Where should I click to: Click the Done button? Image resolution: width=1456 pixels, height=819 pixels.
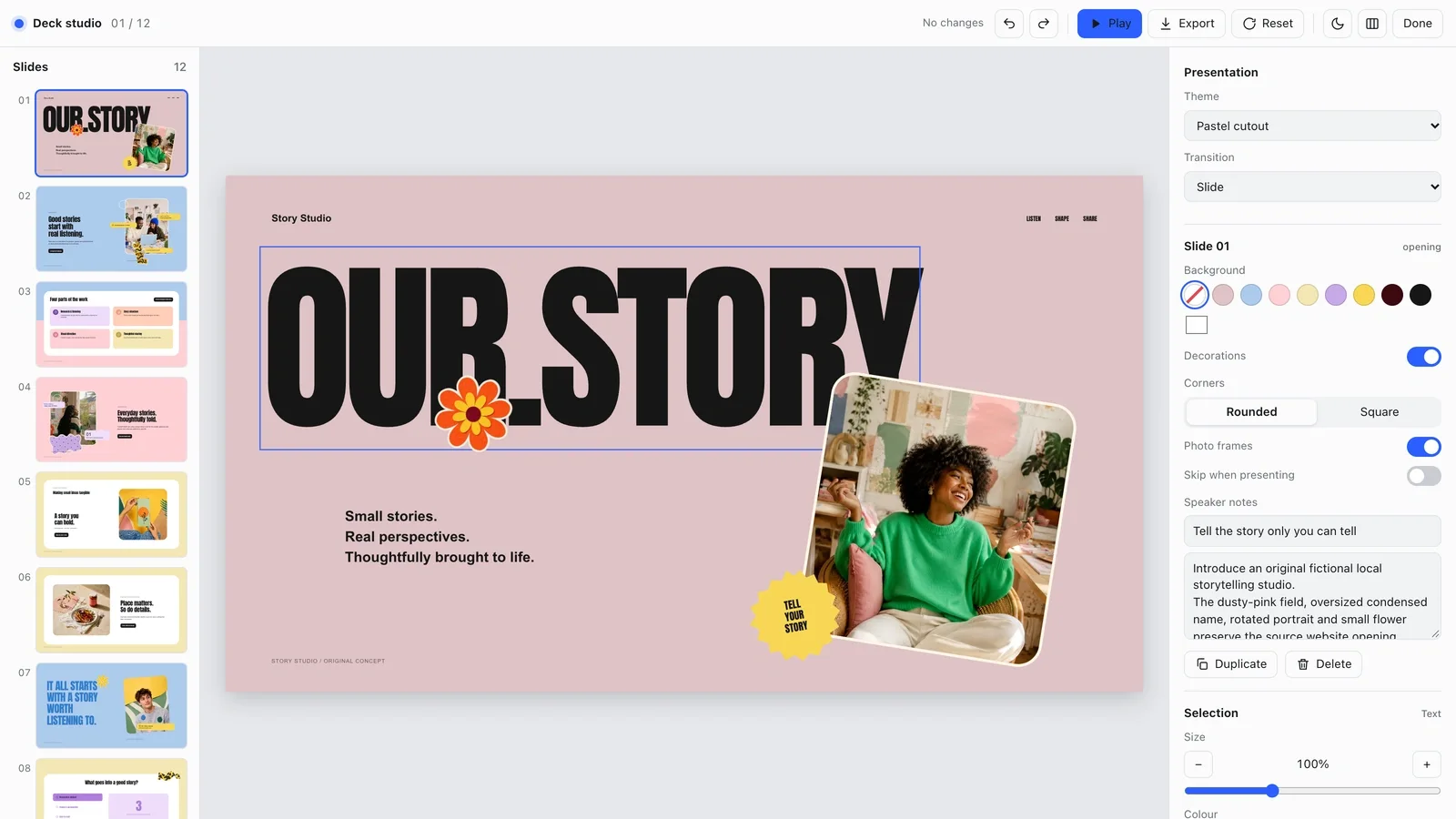click(x=1417, y=24)
